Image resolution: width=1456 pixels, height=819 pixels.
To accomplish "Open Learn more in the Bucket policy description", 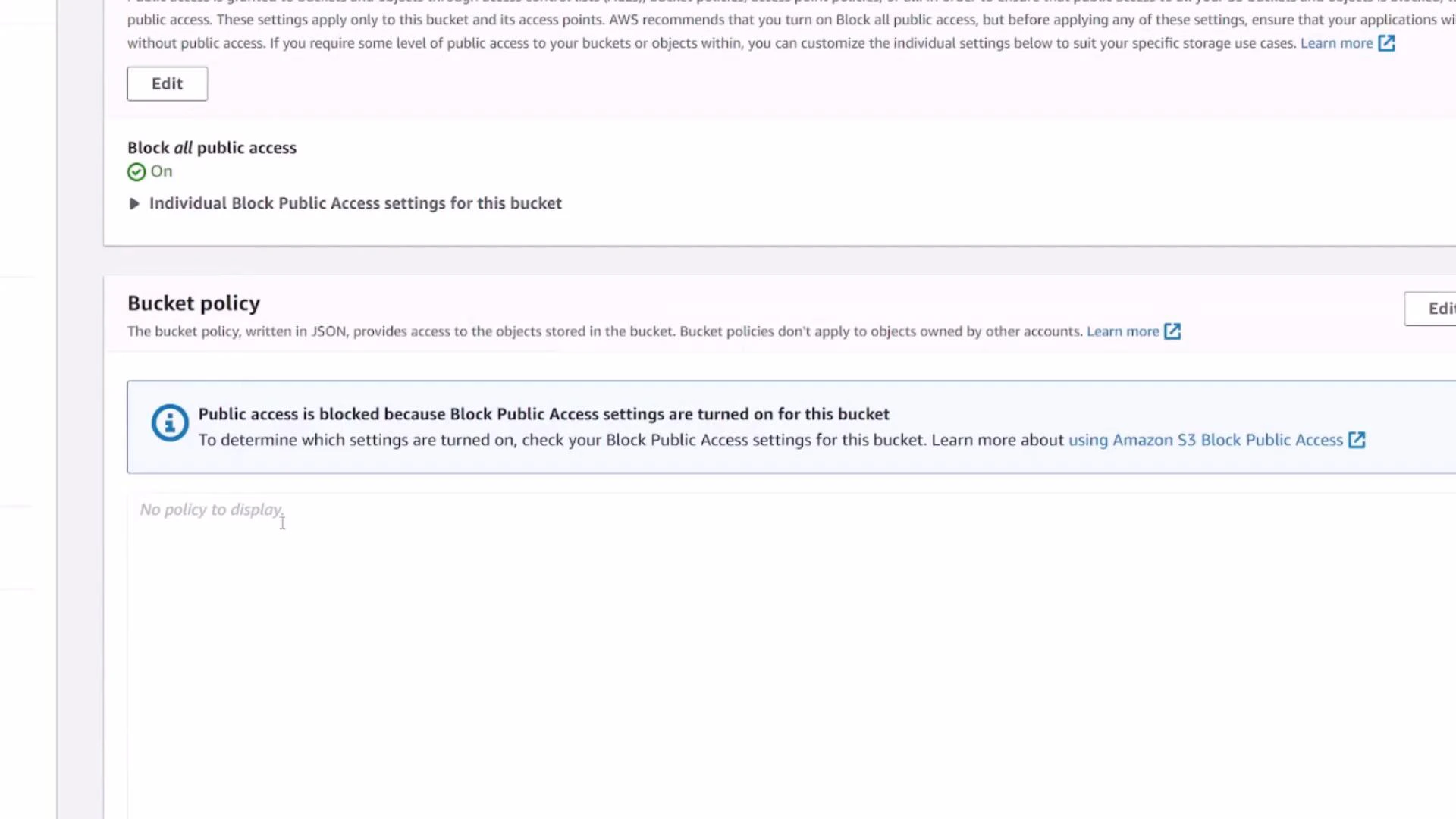I will click(1123, 331).
